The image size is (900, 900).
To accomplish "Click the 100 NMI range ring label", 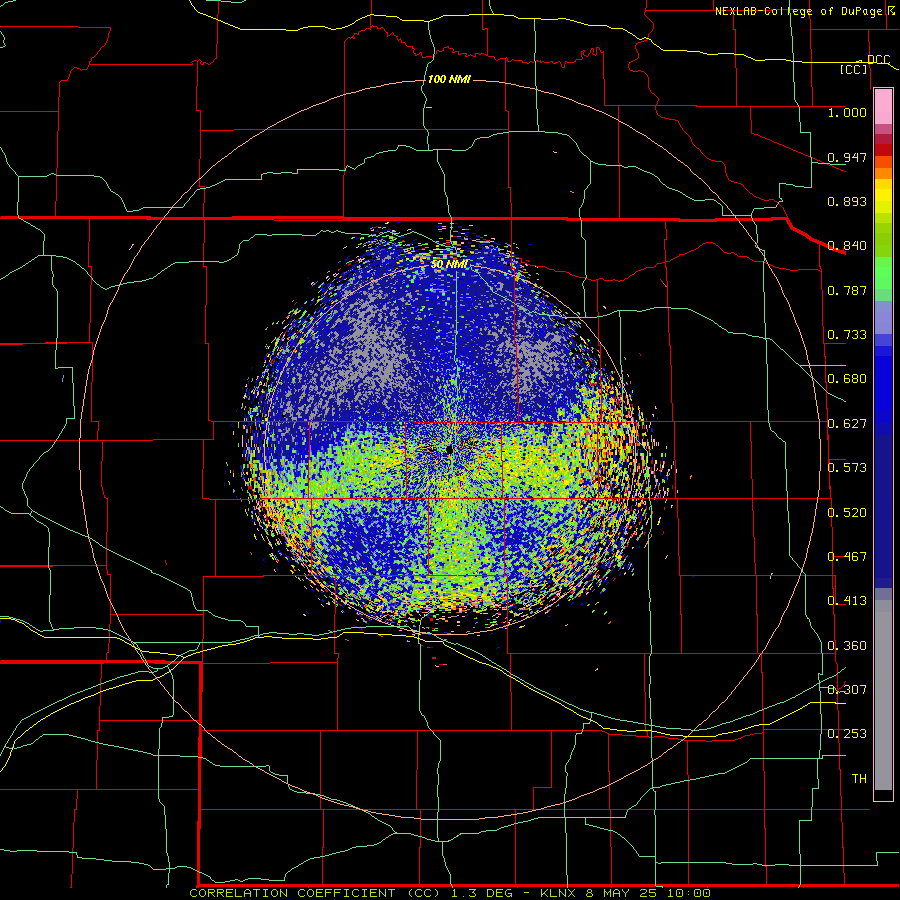I will coord(449,79).
